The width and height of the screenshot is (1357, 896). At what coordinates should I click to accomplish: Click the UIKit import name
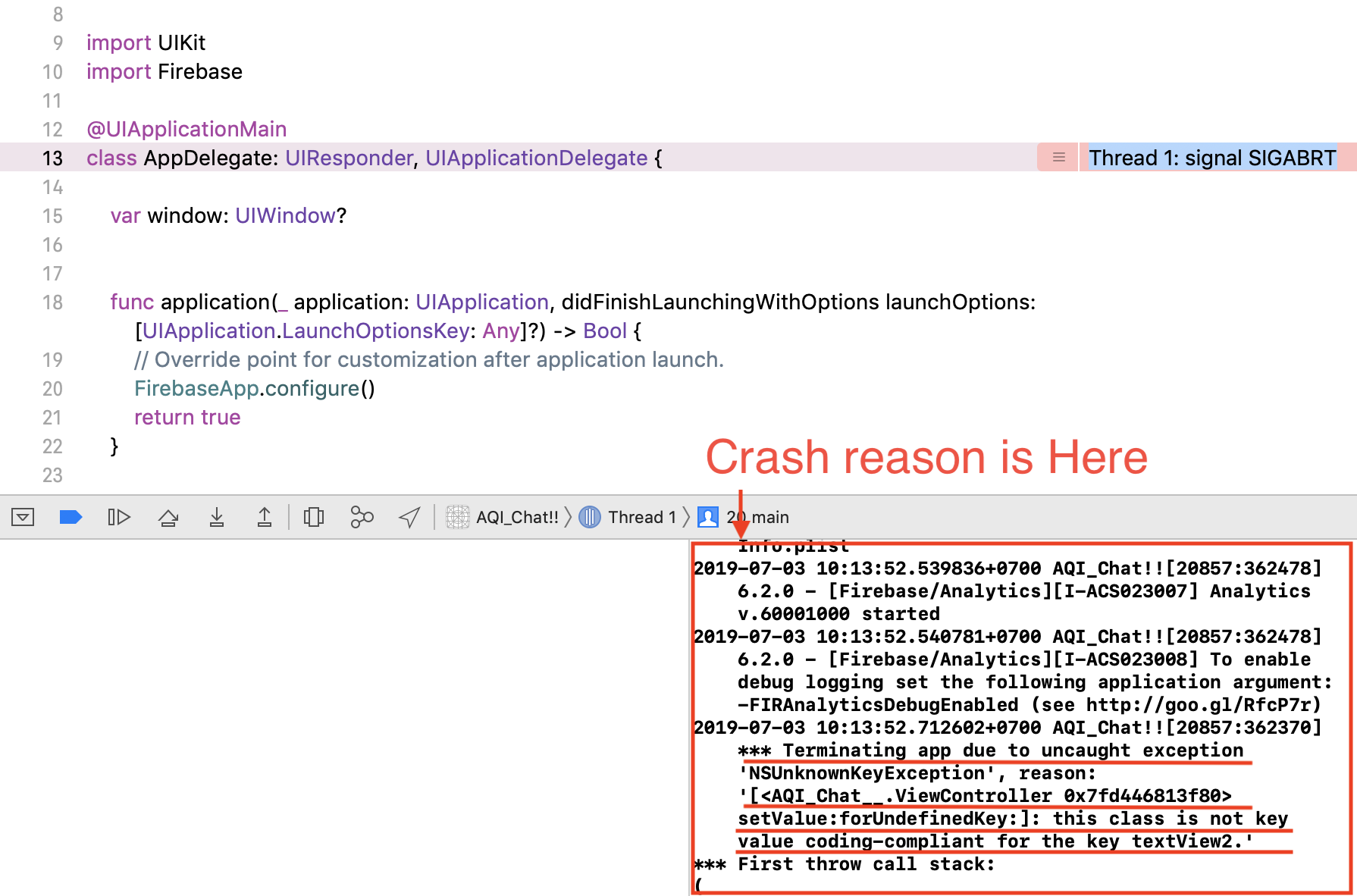[182, 42]
